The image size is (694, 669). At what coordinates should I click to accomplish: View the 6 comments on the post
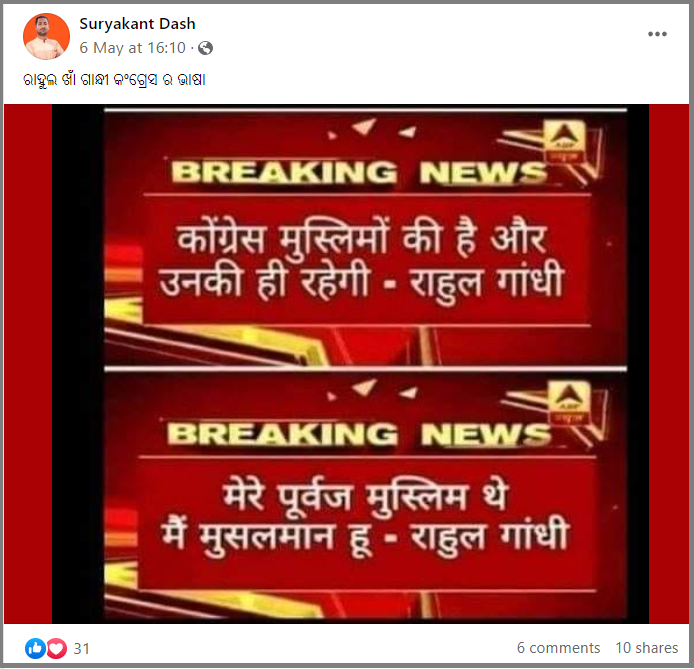[559, 648]
